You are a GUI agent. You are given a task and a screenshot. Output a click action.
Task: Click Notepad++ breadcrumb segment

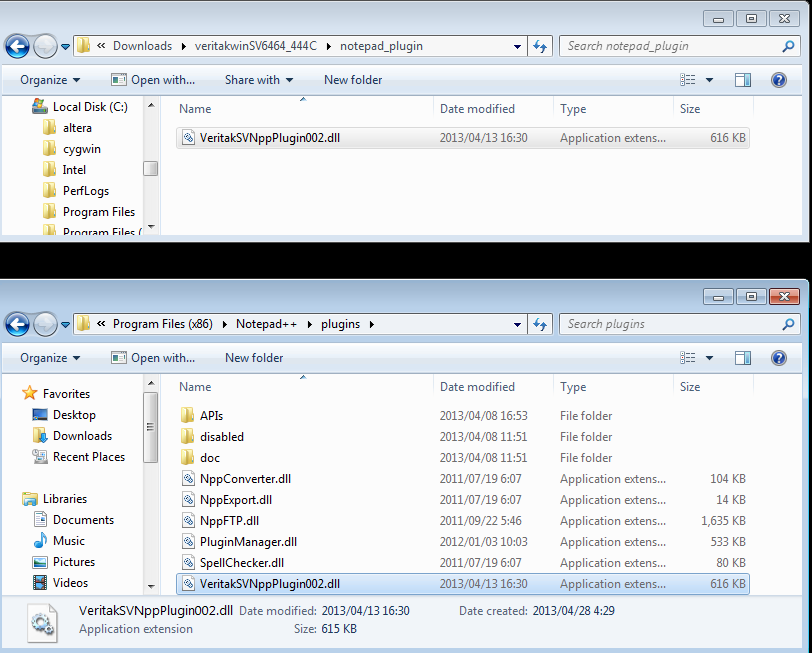point(266,324)
